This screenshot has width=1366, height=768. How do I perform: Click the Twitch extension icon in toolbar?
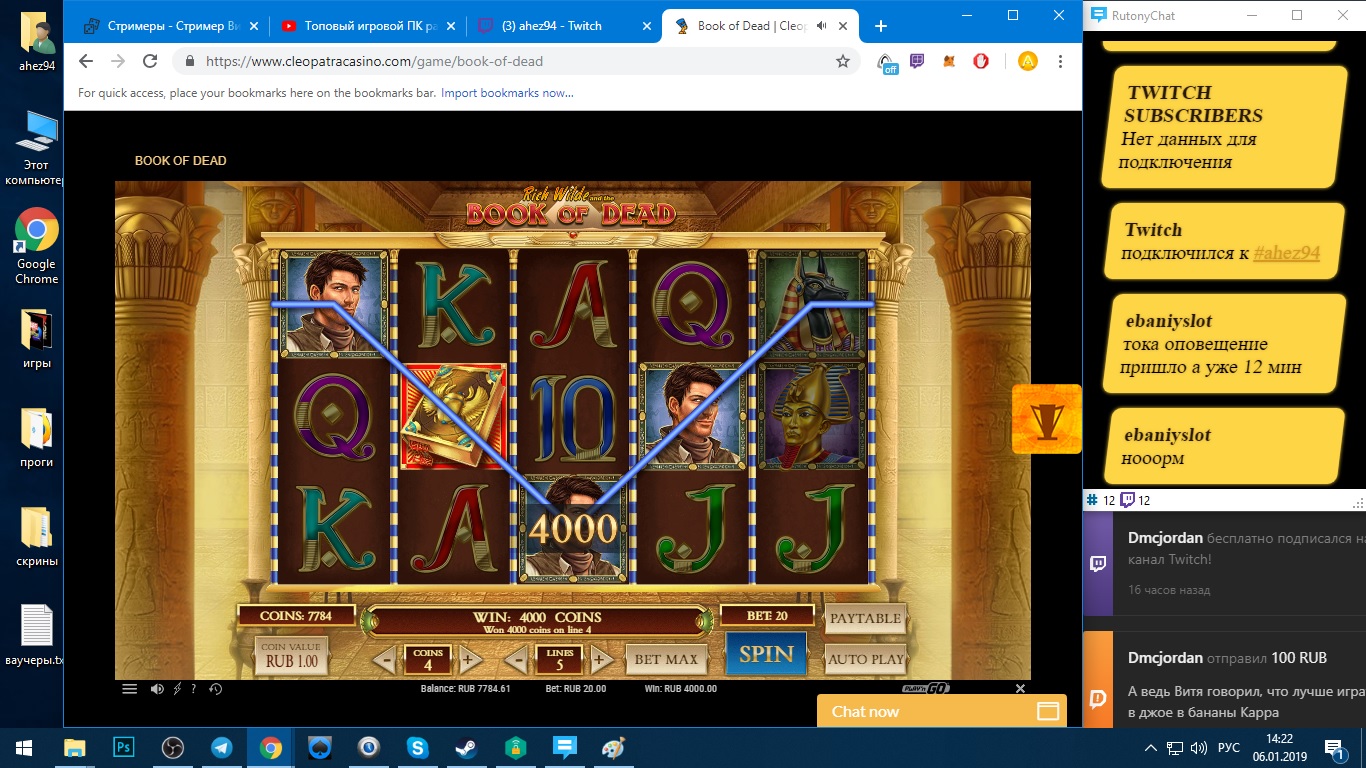pyautogui.click(x=917, y=61)
